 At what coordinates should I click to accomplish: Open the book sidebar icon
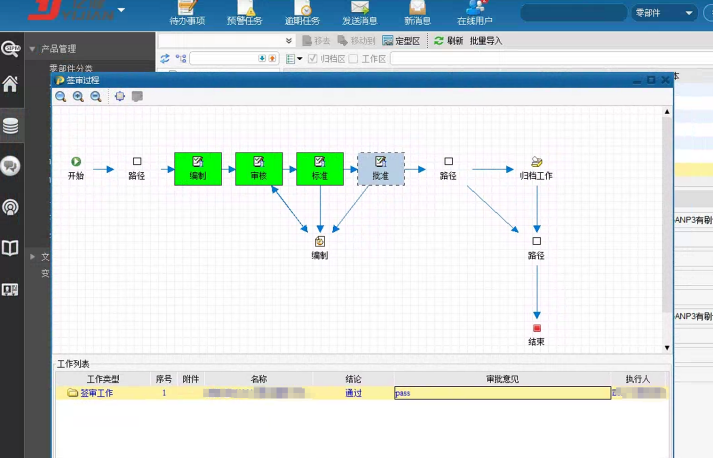coord(10,248)
